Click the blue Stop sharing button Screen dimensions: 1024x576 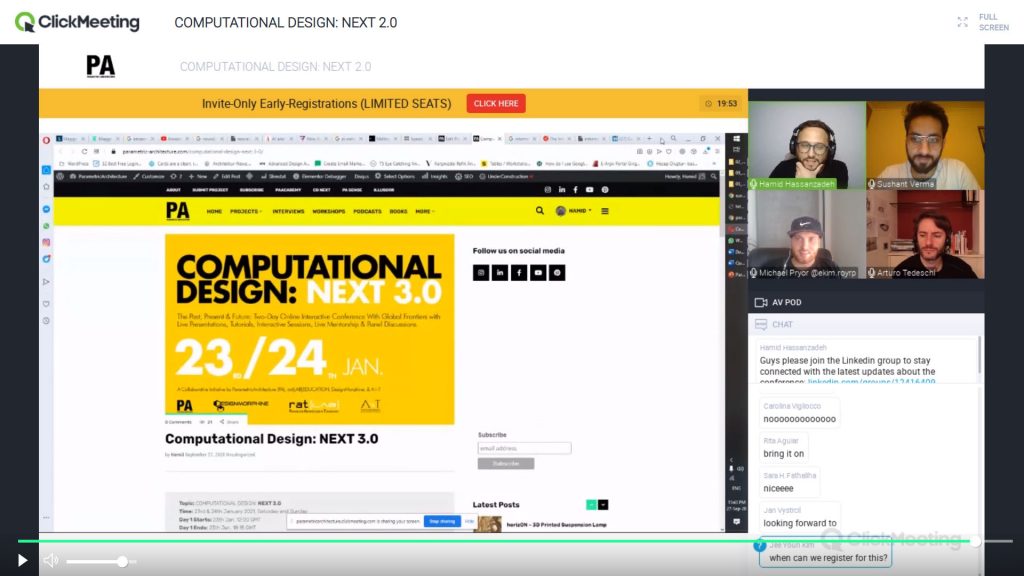coord(442,521)
